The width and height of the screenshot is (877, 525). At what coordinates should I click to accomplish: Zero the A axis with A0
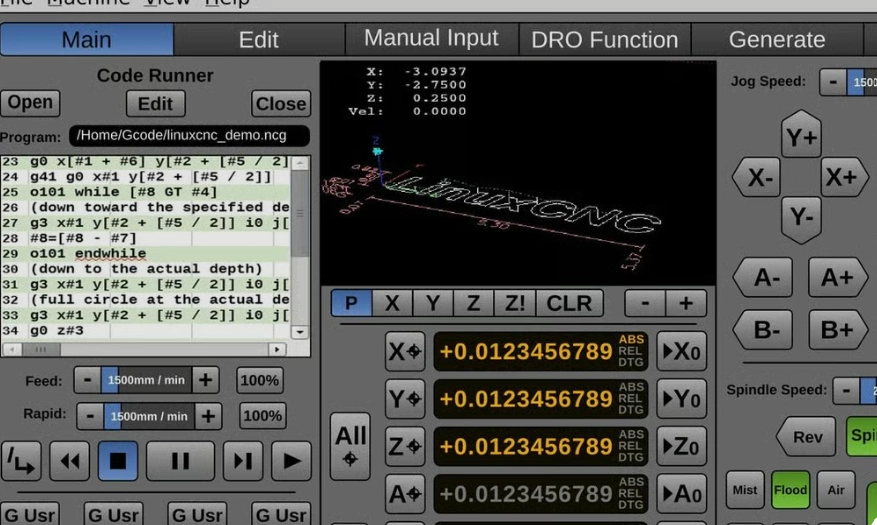pos(682,494)
